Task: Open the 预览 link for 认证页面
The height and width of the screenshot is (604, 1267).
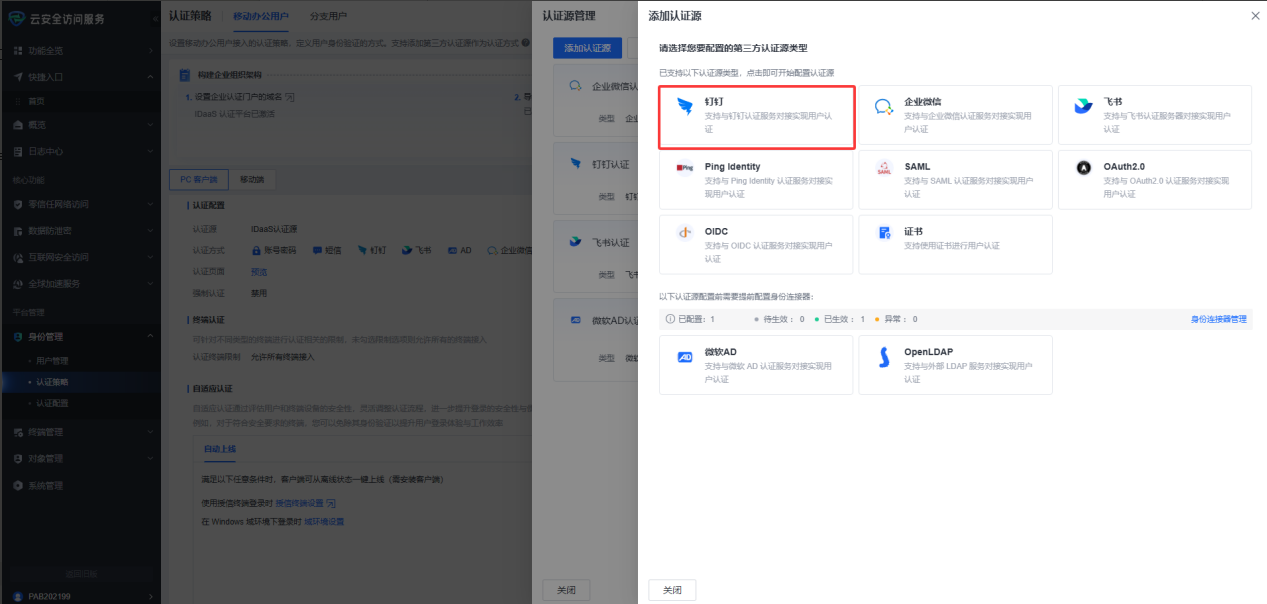Action: click(258, 272)
